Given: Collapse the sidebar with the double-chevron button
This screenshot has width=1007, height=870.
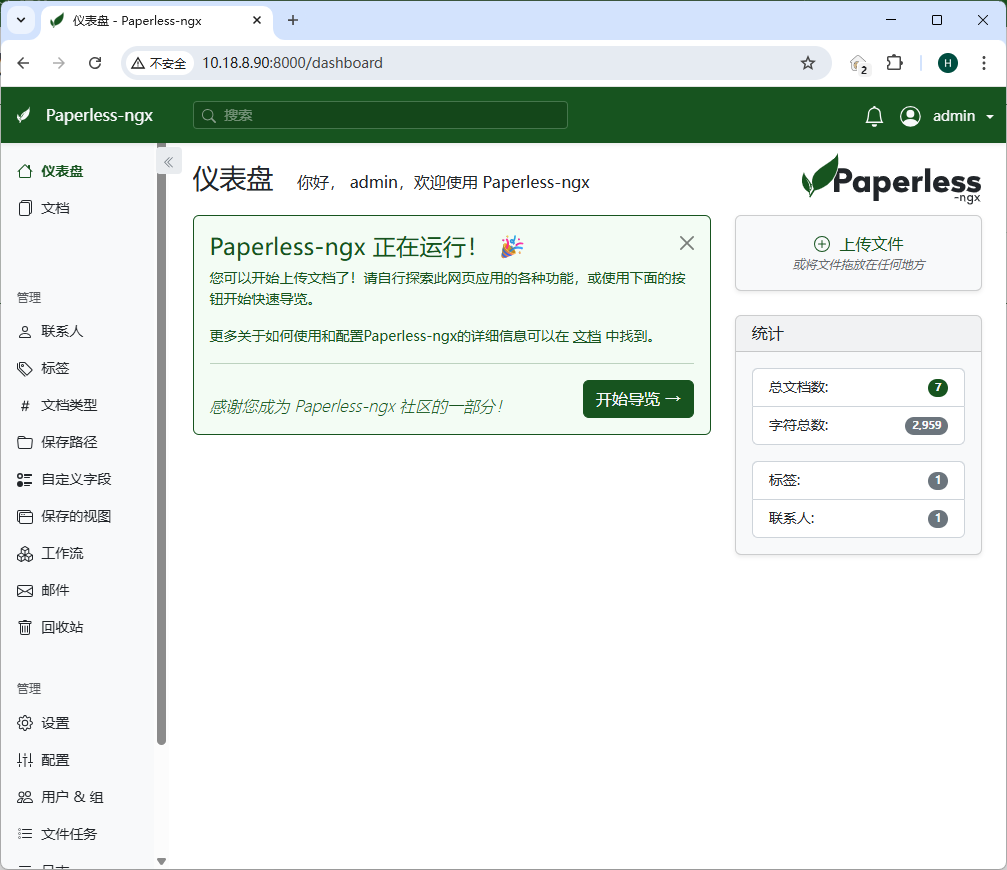Looking at the screenshot, I should click(169, 162).
